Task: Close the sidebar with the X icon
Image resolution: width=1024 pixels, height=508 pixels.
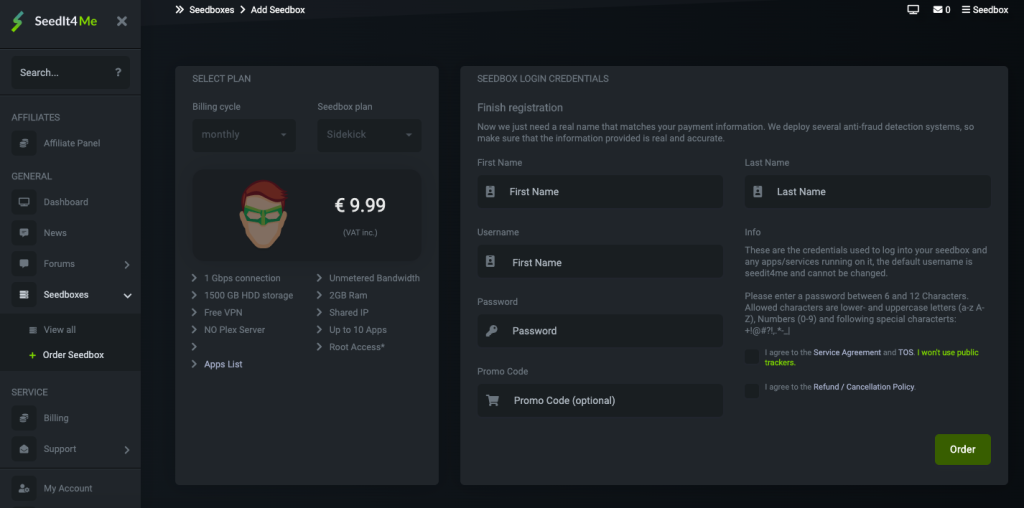Action: [121, 21]
